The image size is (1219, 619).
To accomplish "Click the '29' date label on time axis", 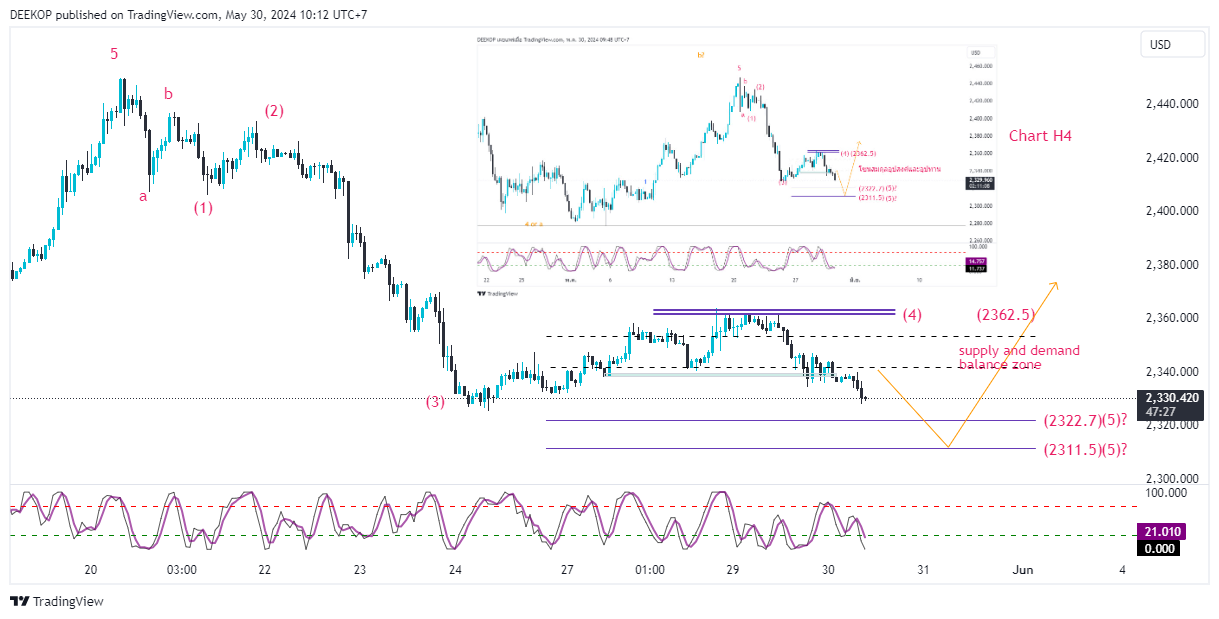I will pos(733,569).
